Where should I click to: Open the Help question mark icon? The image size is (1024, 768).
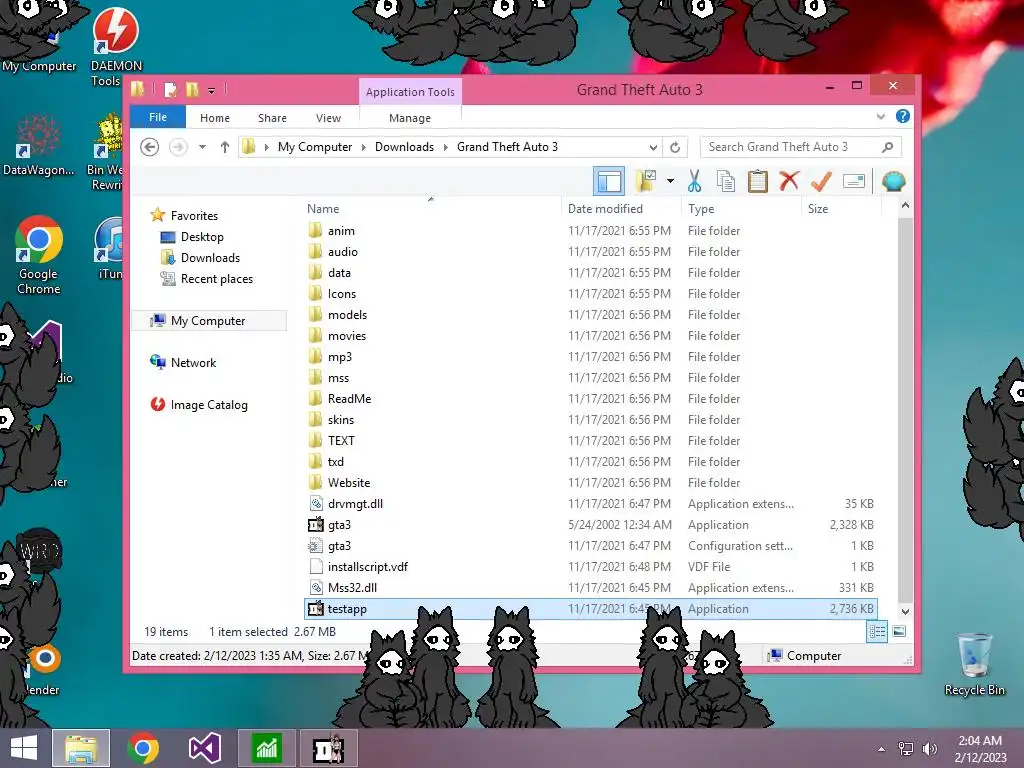[x=903, y=116]
